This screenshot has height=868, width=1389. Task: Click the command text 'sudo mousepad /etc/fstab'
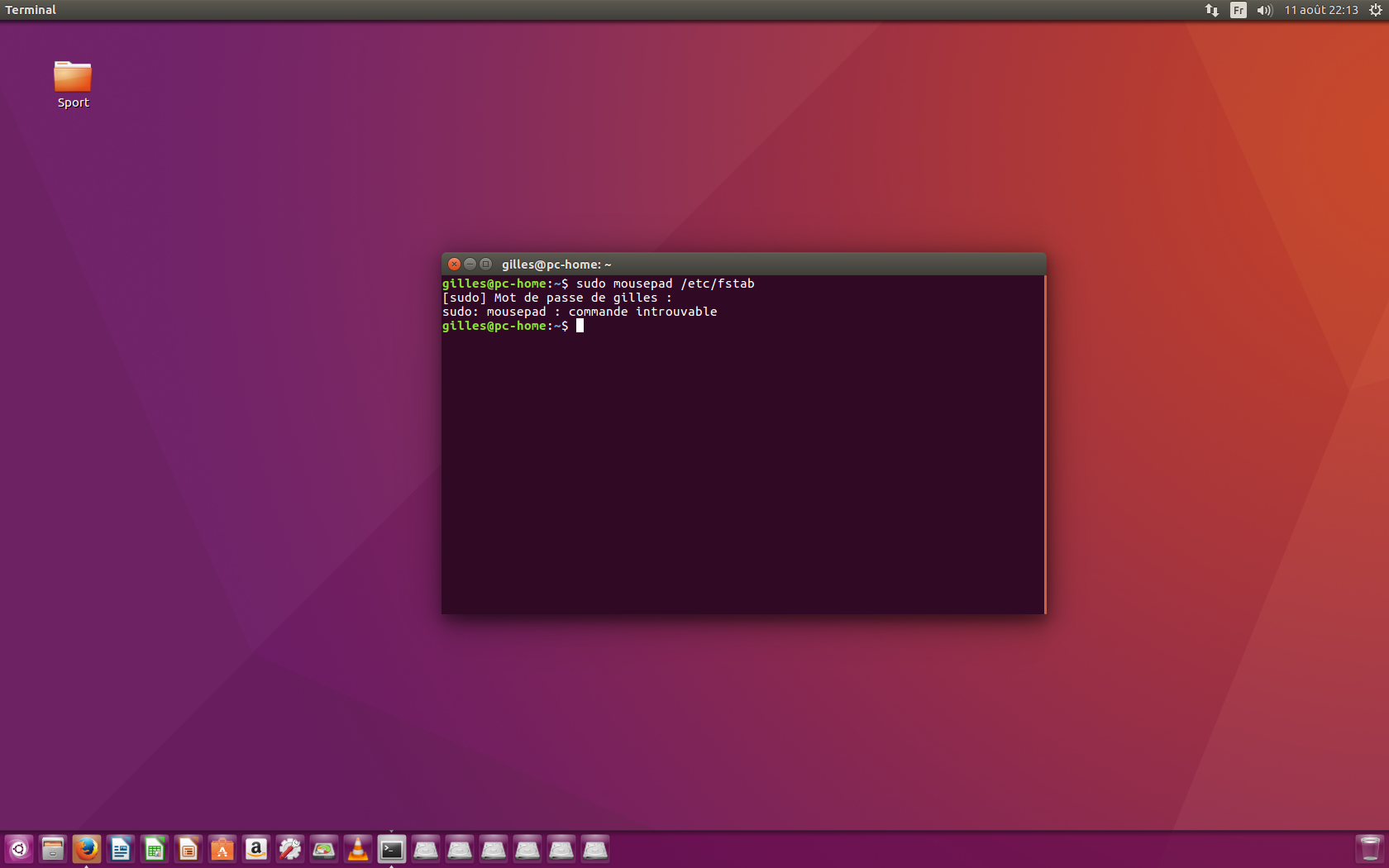pos(666,284)
